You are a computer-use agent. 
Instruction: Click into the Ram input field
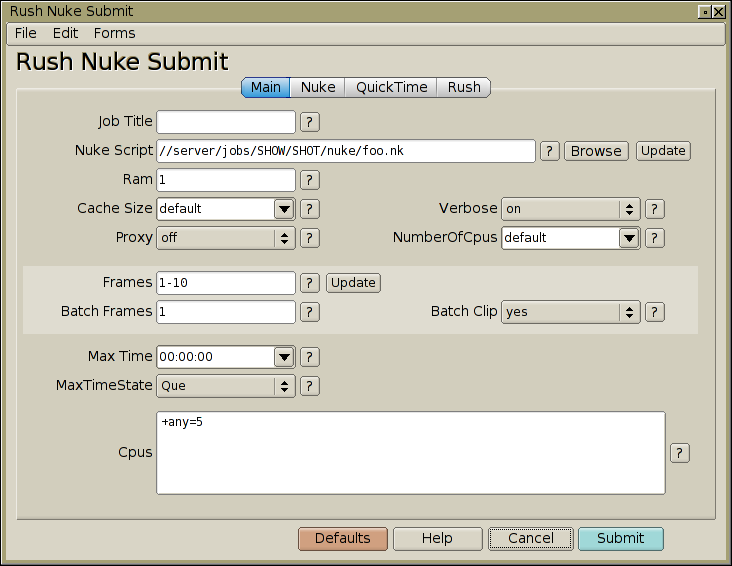[x=226, y=180]
